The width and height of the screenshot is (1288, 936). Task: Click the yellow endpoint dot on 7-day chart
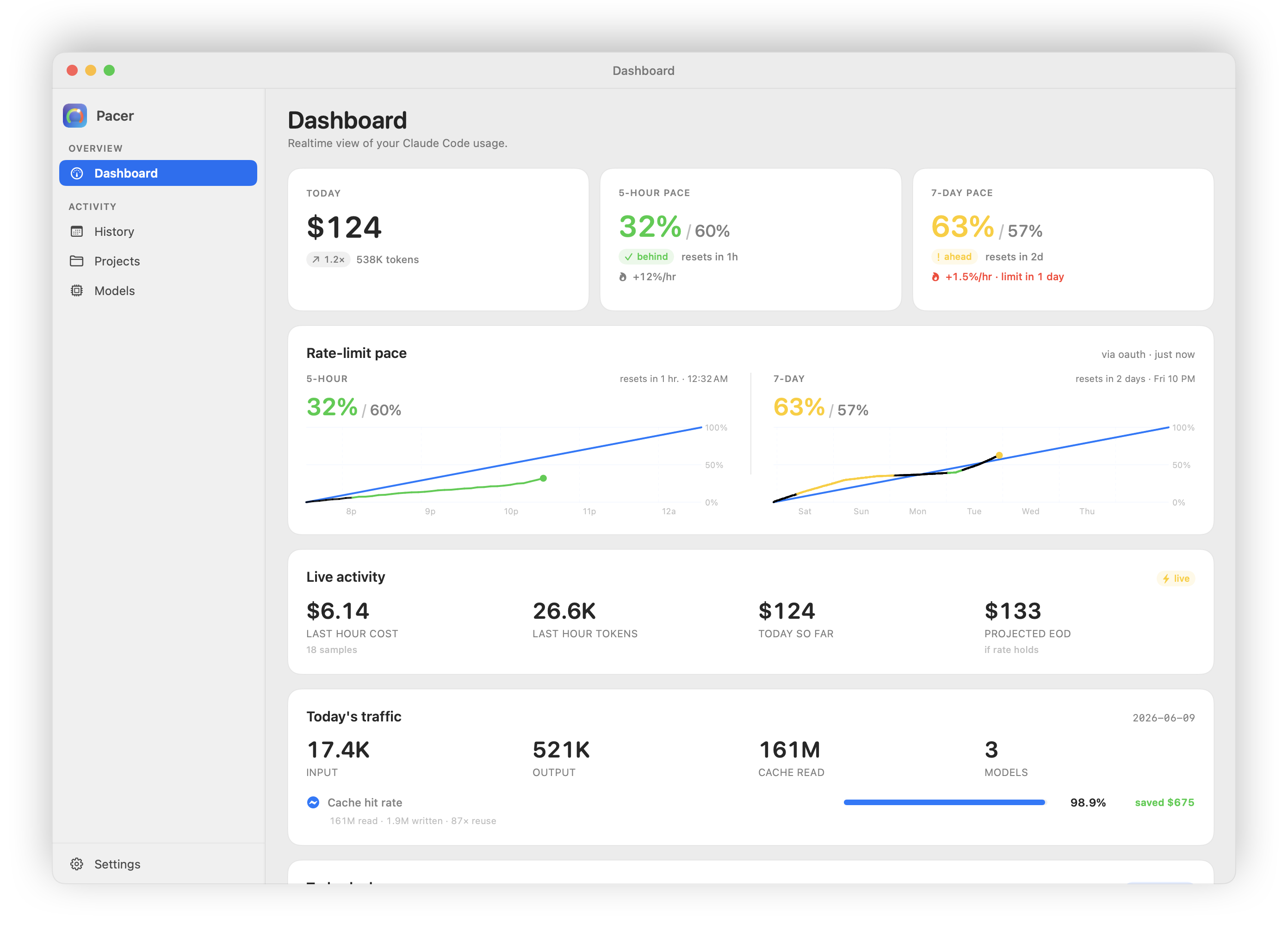coord(999,455)
